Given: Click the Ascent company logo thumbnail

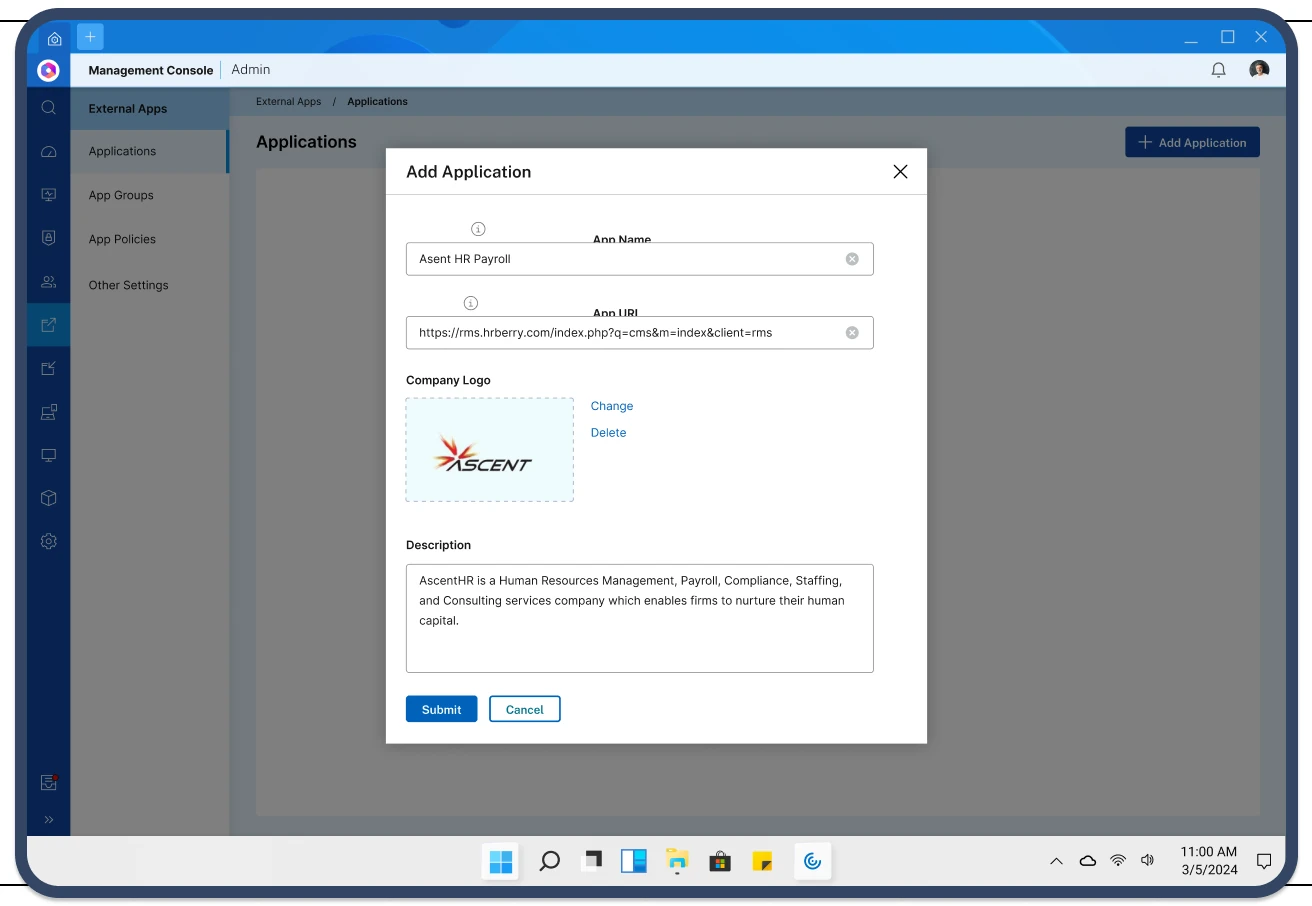Looking at the screenshot, I should click(490, 450).
